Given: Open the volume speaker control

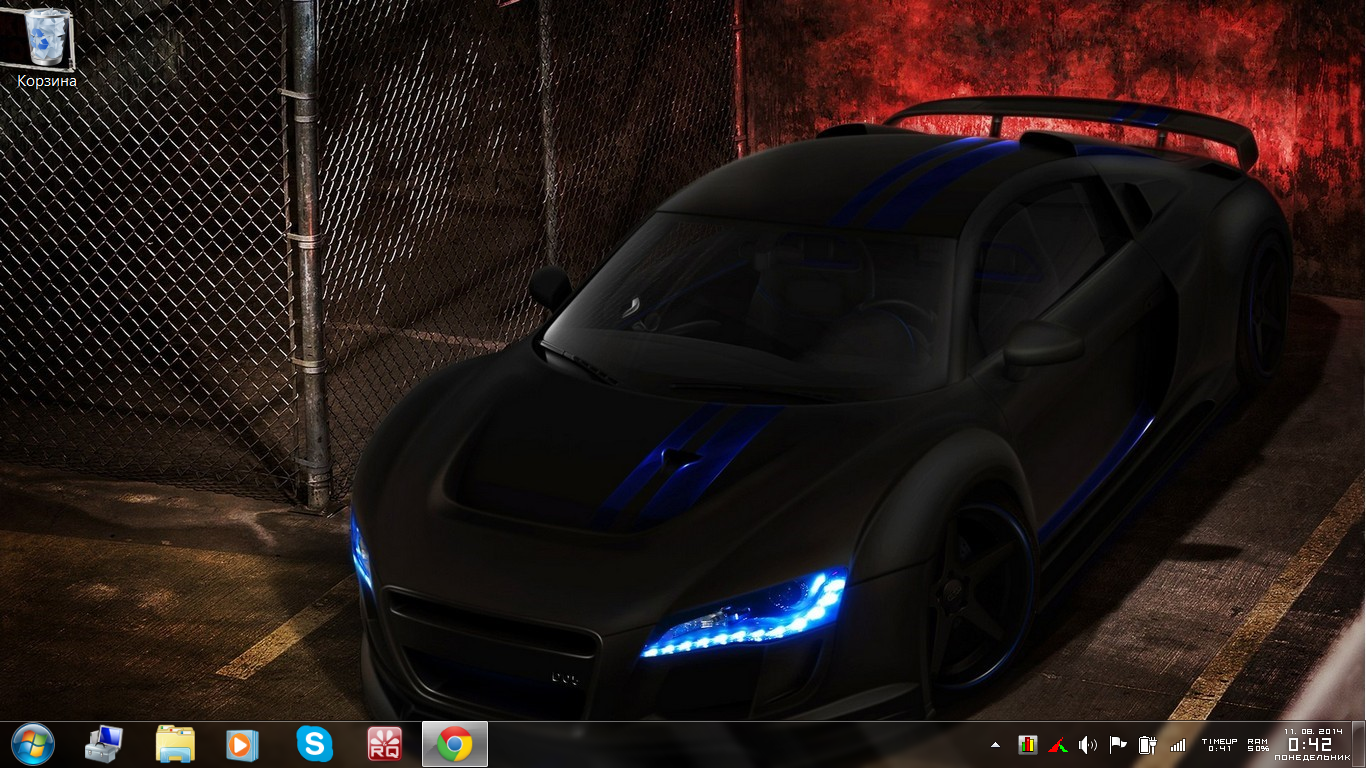Looking at the screenshot, I should coord(1088,745).
